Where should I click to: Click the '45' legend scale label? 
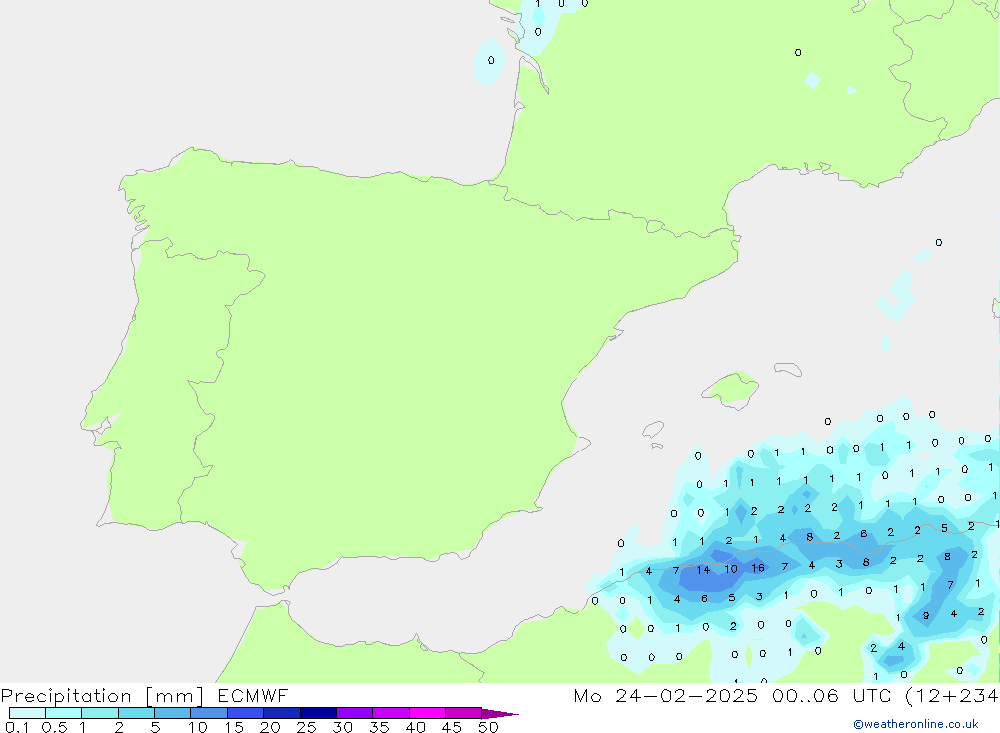tap(452, 727)
